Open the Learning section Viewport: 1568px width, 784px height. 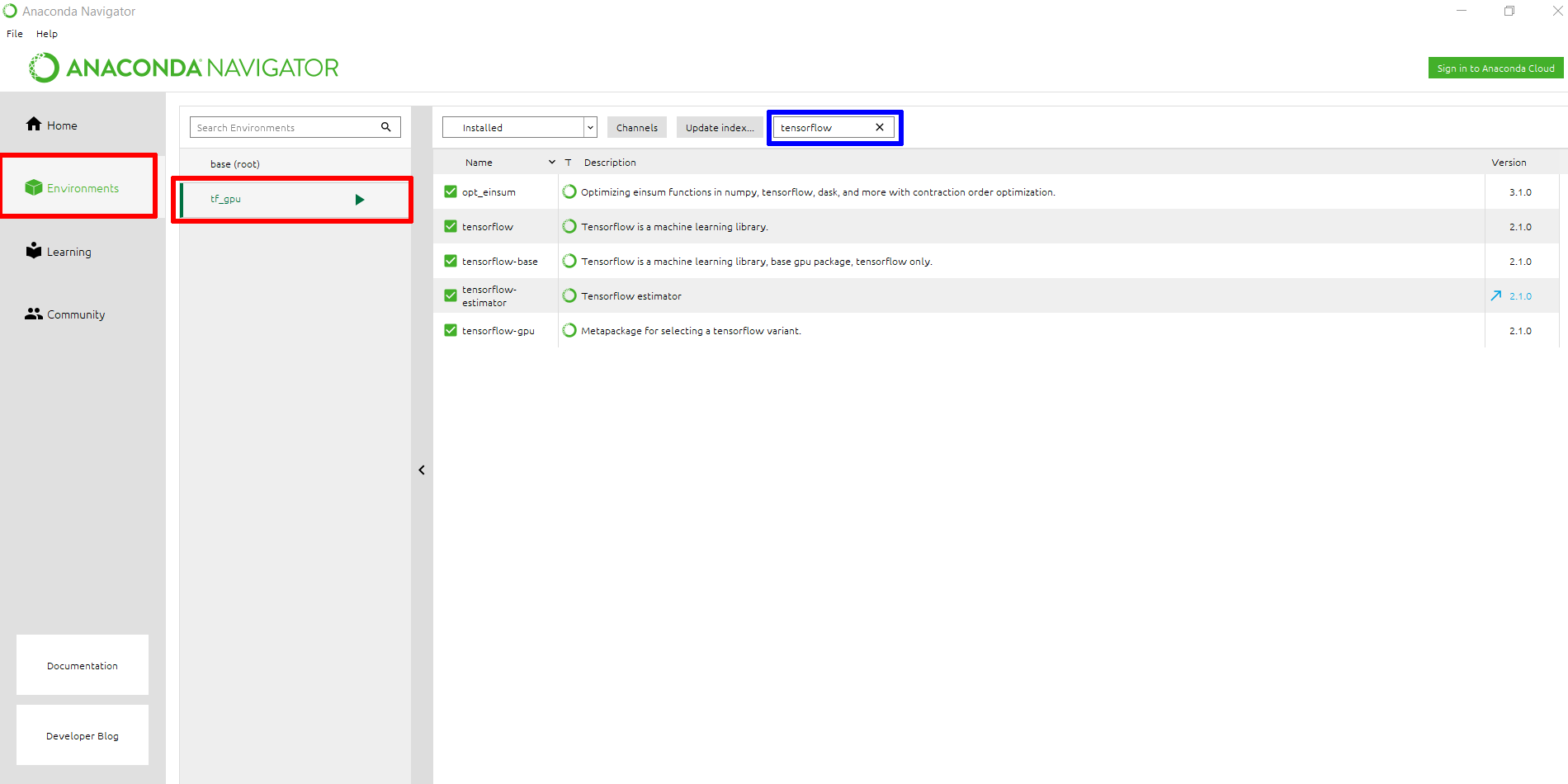(x=59, y=251)
